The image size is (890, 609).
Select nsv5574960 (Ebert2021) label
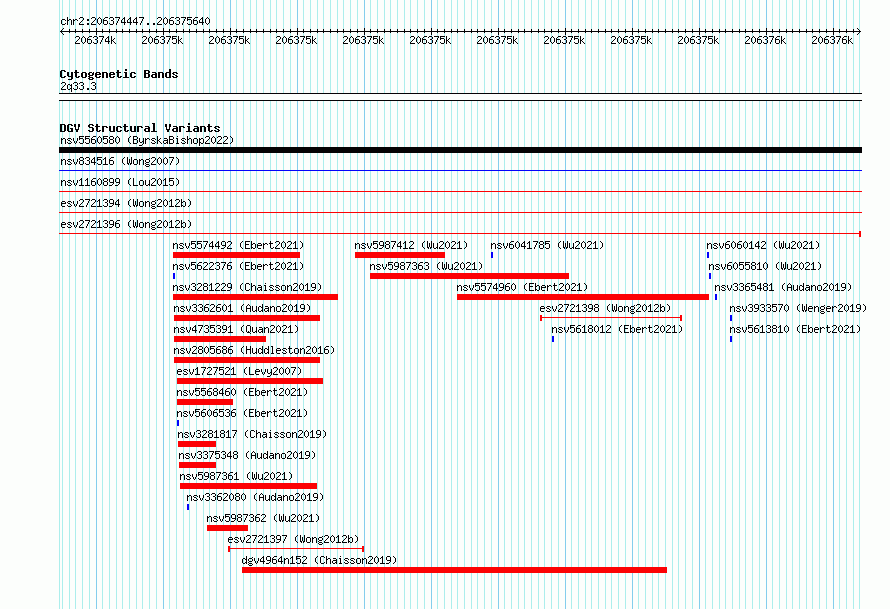522,287
